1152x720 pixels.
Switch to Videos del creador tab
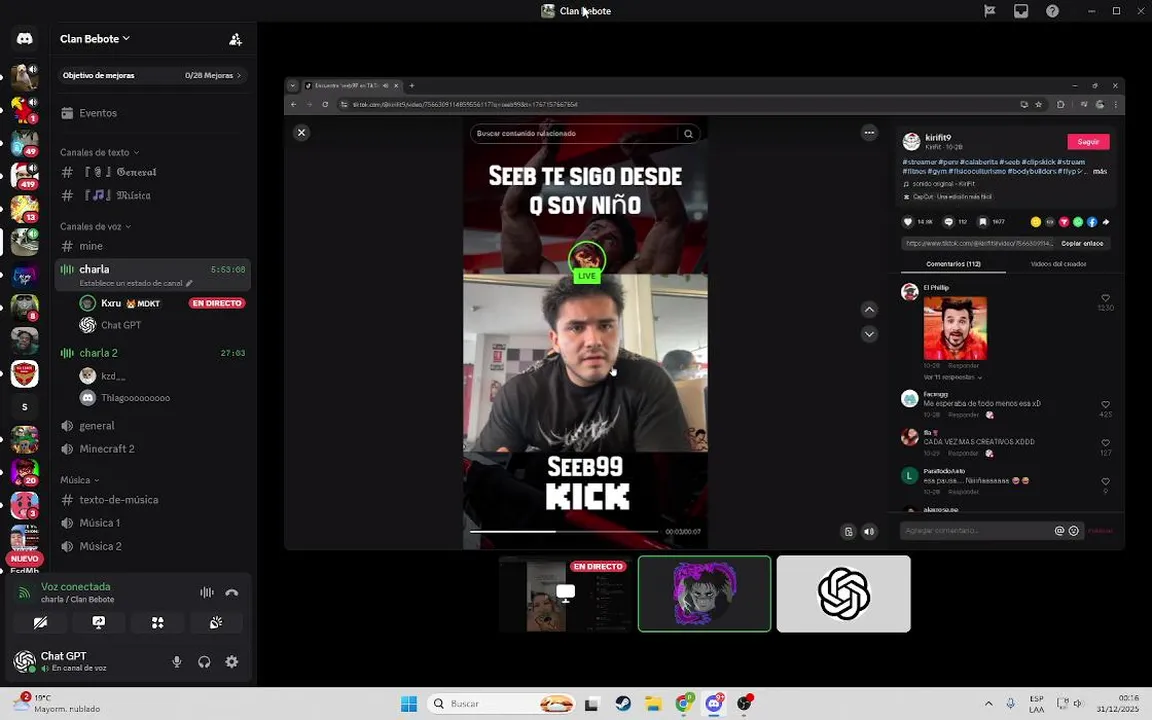pos(1058,264)
